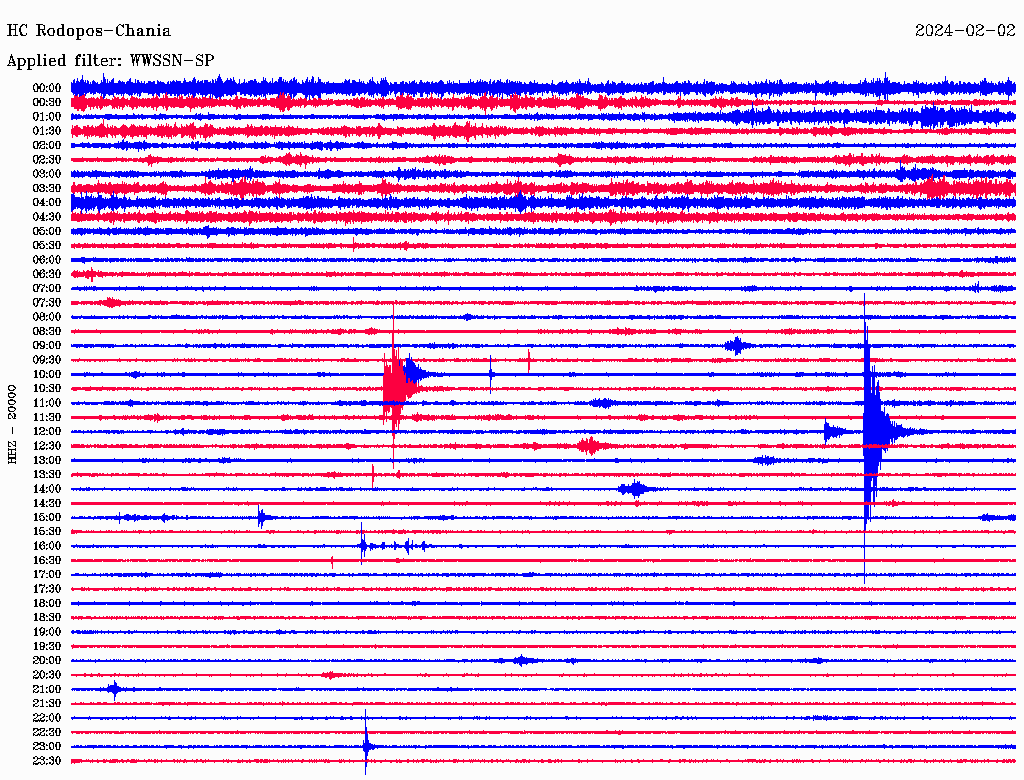
Task: Choose the 20:30 time label
Action: point(47,675)
